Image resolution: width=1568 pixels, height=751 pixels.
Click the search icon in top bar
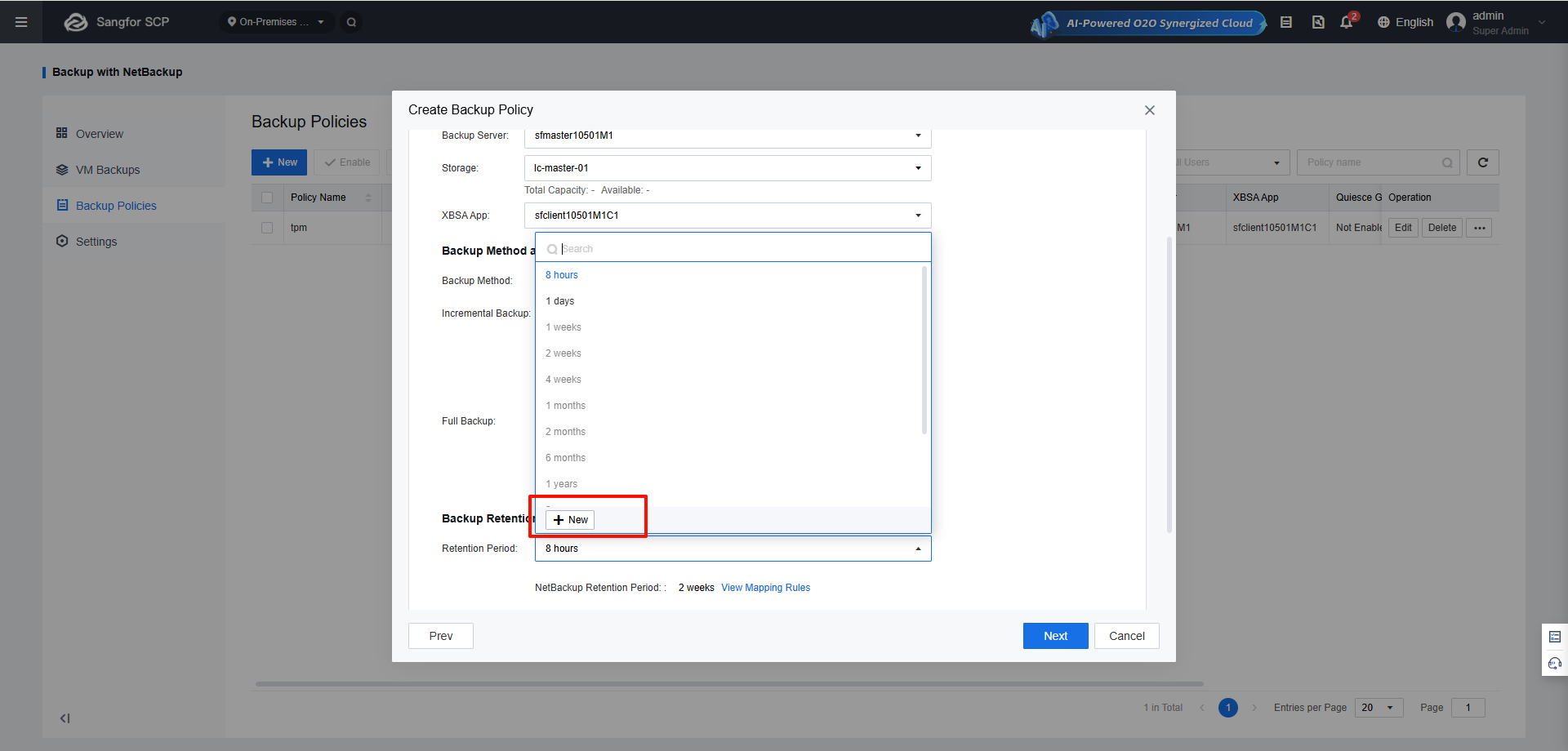[351, 22]
